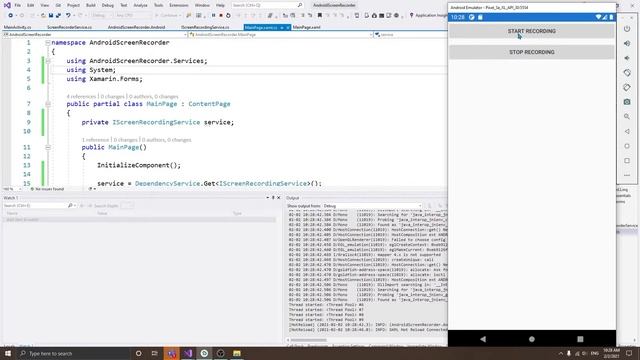Collapse the MainPage() constructor outline
Screen dimensions: 640x360
[x=48, y=147]
